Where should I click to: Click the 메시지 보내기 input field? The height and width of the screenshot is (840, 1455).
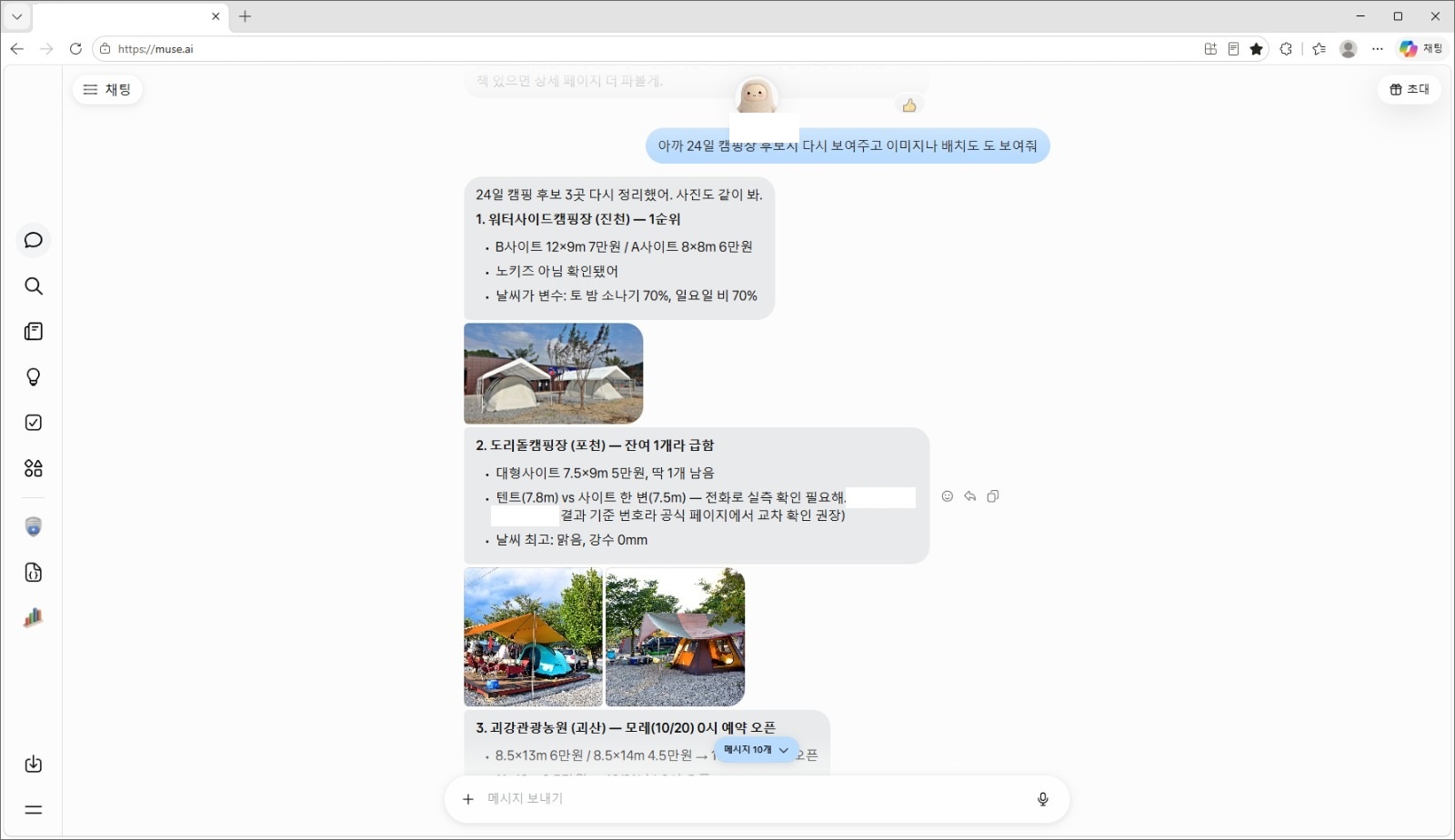coord(757,799)
